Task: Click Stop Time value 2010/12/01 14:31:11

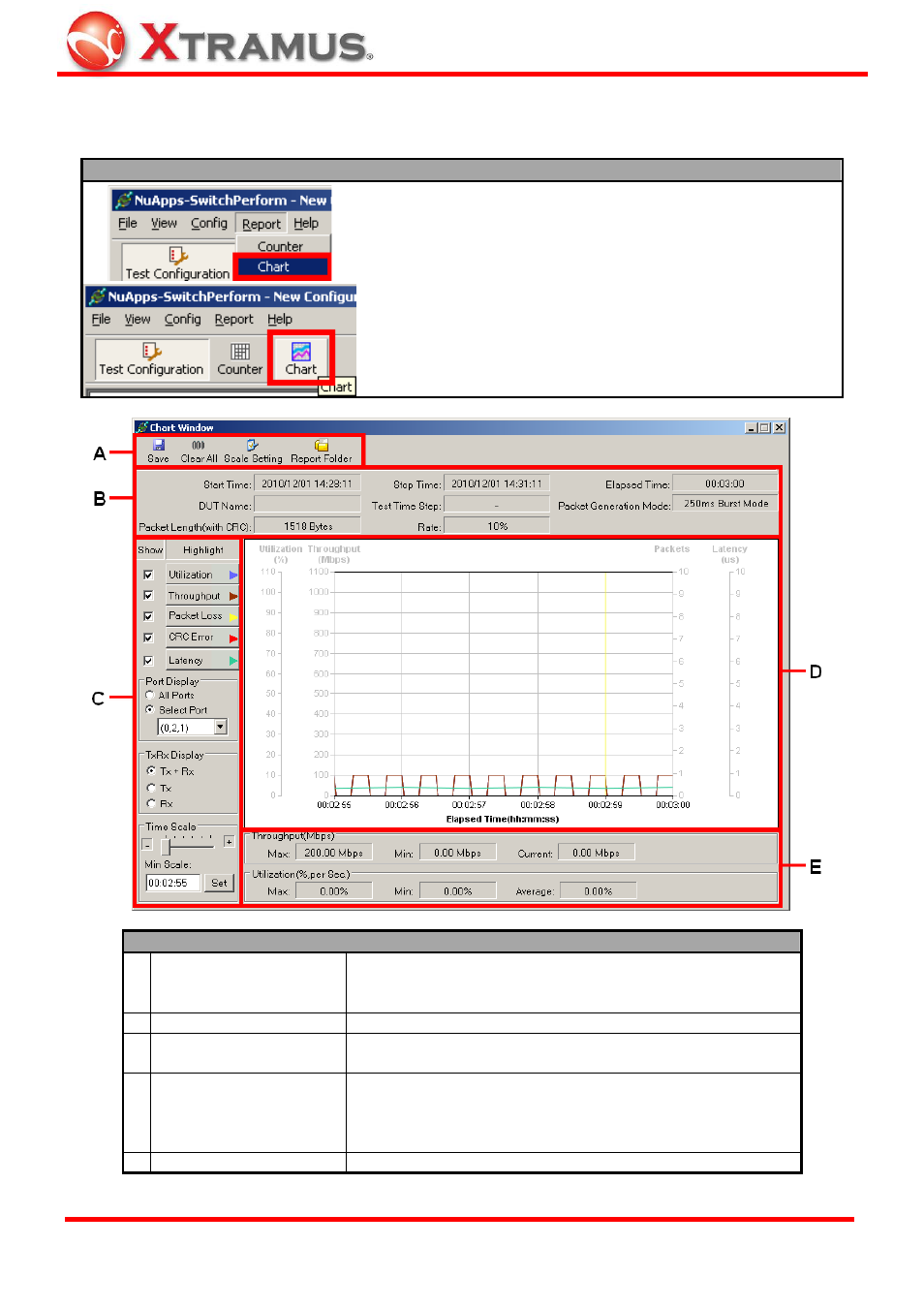Action: pyautogui.click(x=497, y=483)
